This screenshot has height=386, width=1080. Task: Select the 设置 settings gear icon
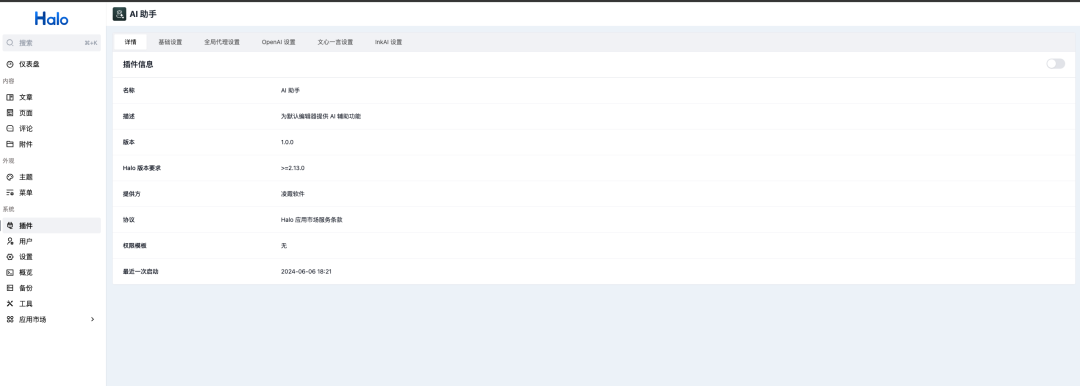click(x=10, y=257)
